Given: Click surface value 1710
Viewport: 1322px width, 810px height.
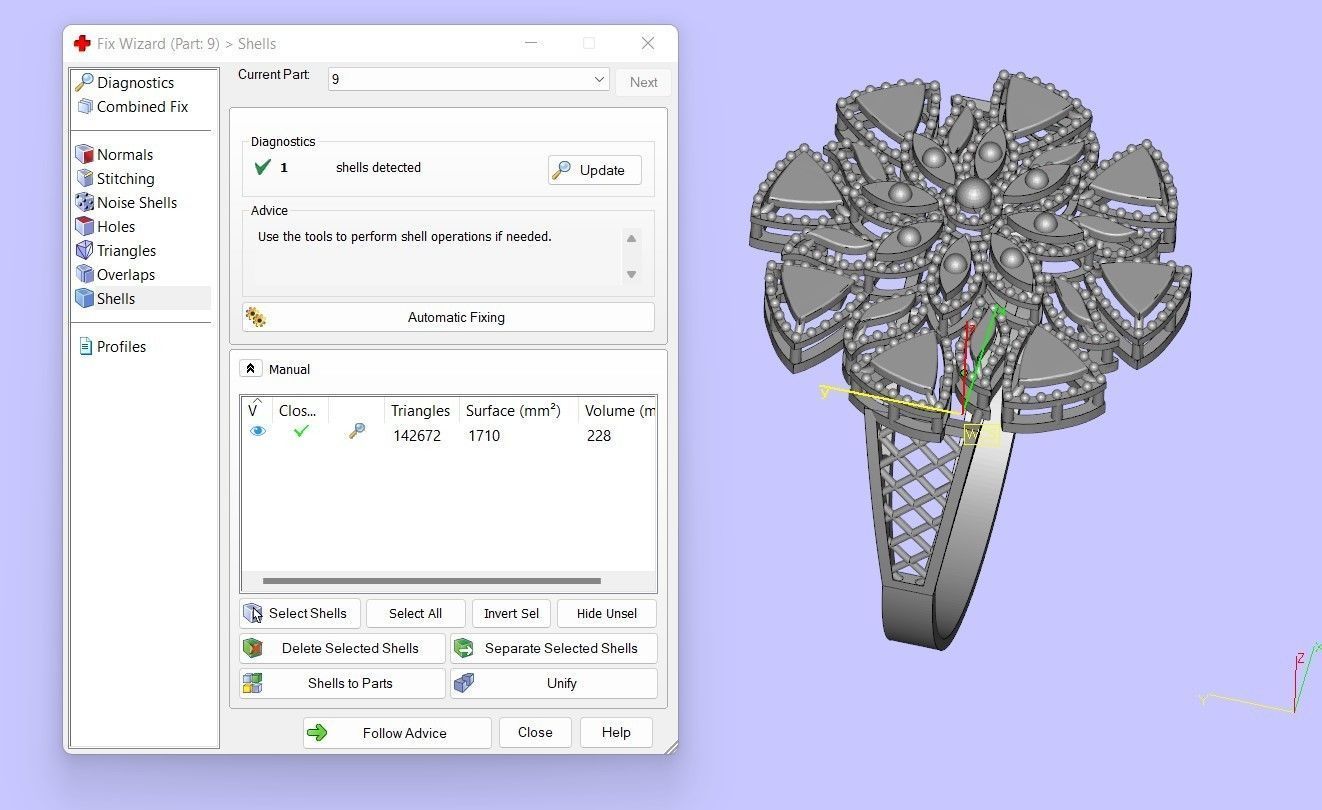Looking at the screenshot, I should click(484, 436).
